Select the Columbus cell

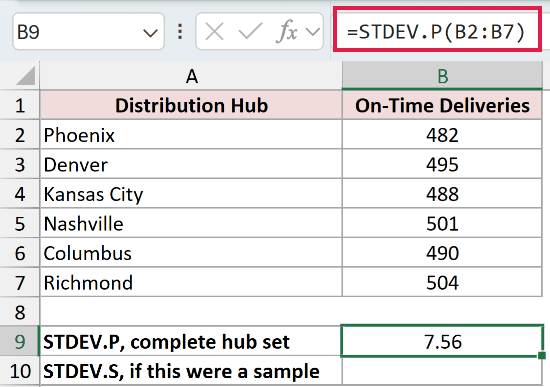pos(191,253)
